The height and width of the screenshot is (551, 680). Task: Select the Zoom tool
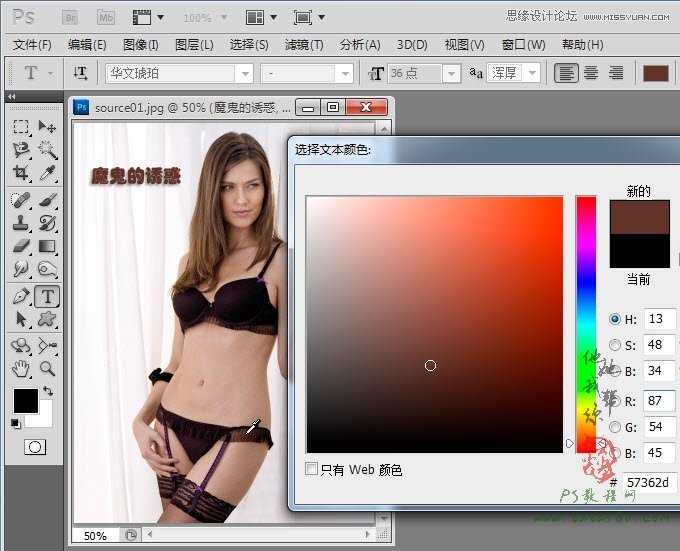[47, 368]
